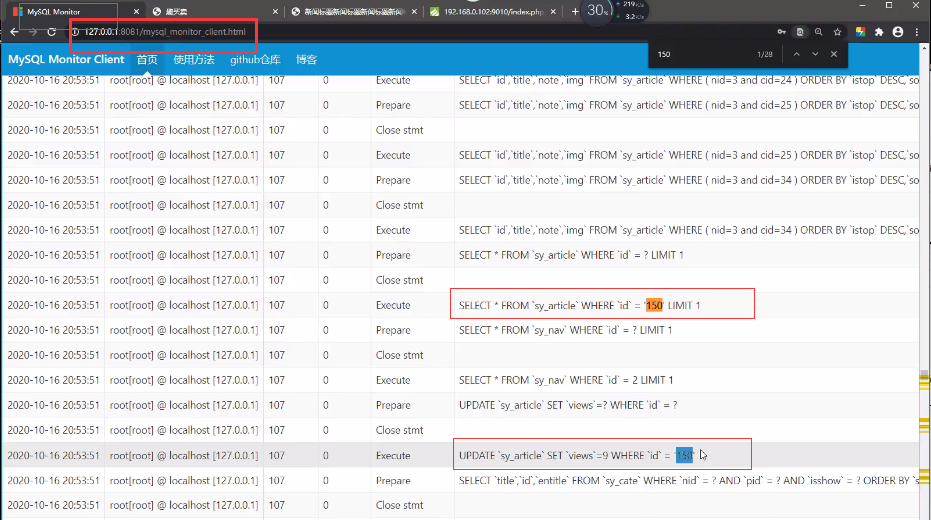This screenshot has height=520, width=931.
Task: Jump to next find result
Action: tap(815, 54)
